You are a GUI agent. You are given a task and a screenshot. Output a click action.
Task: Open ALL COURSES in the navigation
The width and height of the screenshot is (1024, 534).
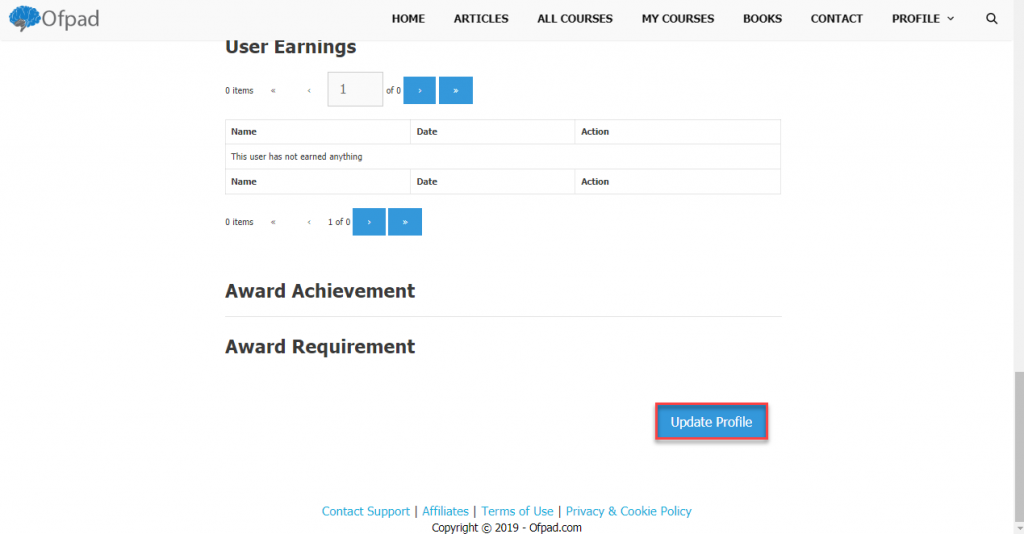pyautogui.click(x=575, y=19)
